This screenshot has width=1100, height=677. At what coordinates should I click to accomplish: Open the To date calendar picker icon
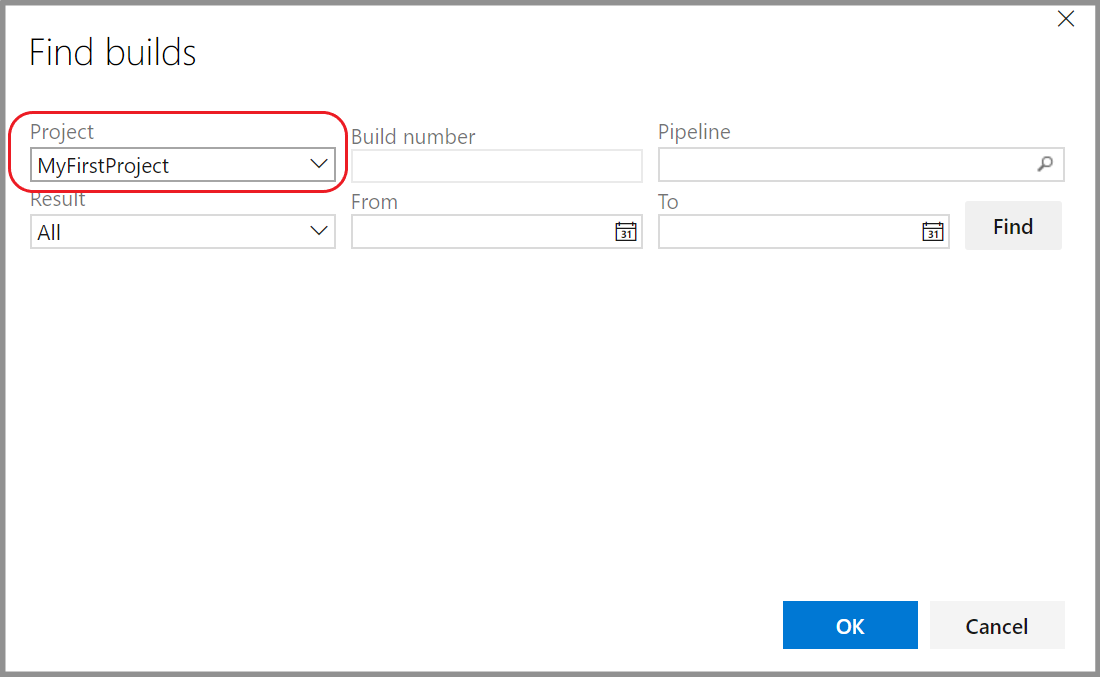pyautogui.click(x=933, y=231)
